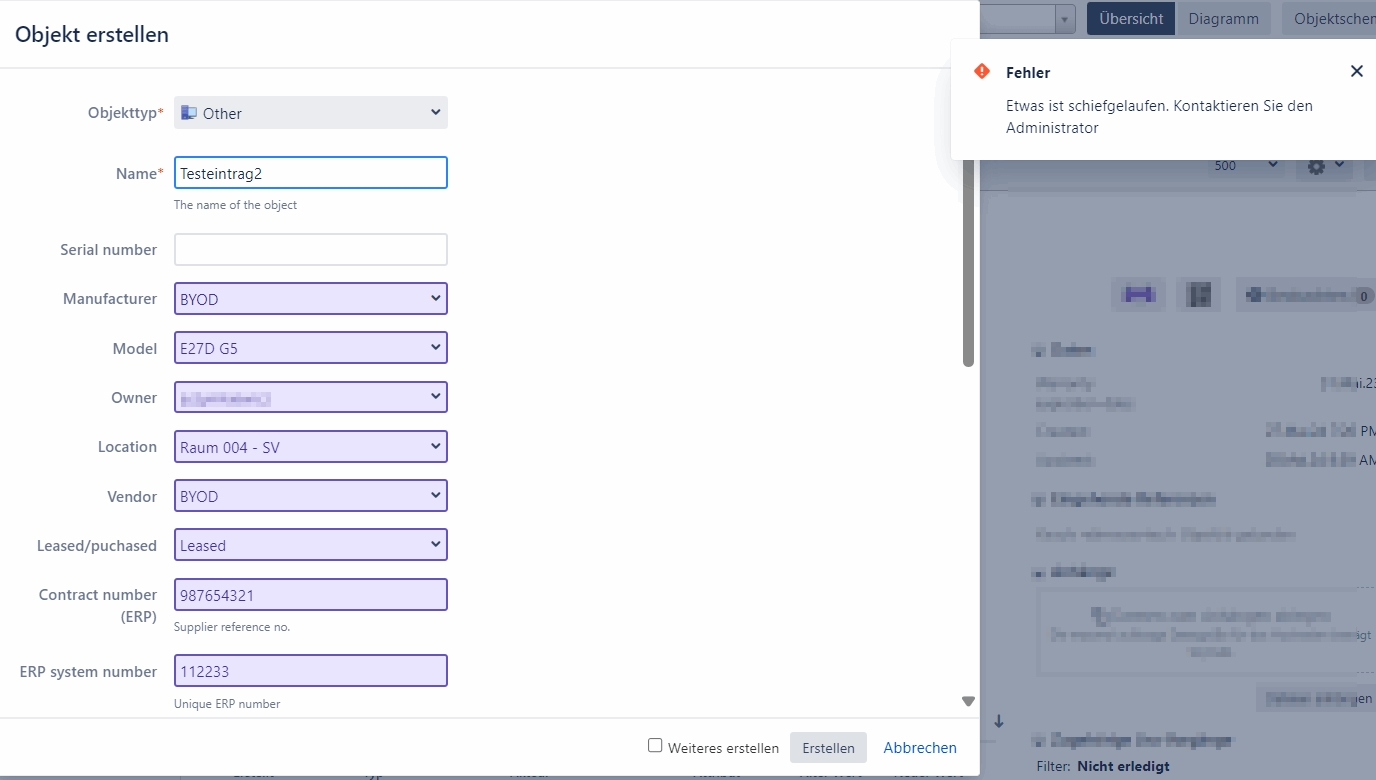This screenshot has height=780, width=1376.
Task: Open the Leased/puchased dropdown
Action: (311, 545)
